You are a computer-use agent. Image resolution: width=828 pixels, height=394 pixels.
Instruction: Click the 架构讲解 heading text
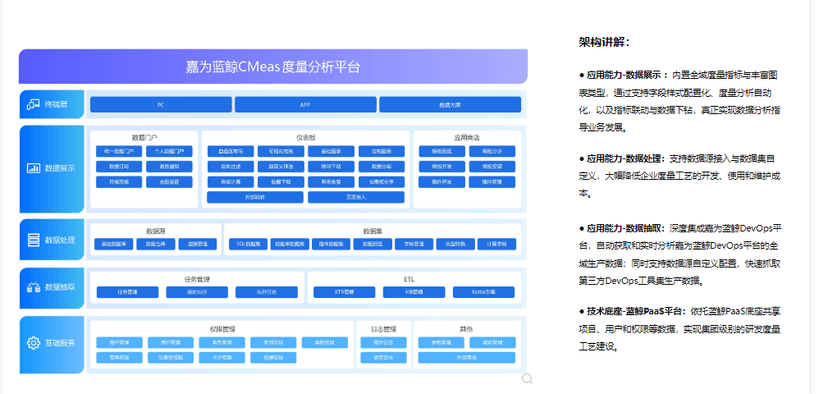604,42
